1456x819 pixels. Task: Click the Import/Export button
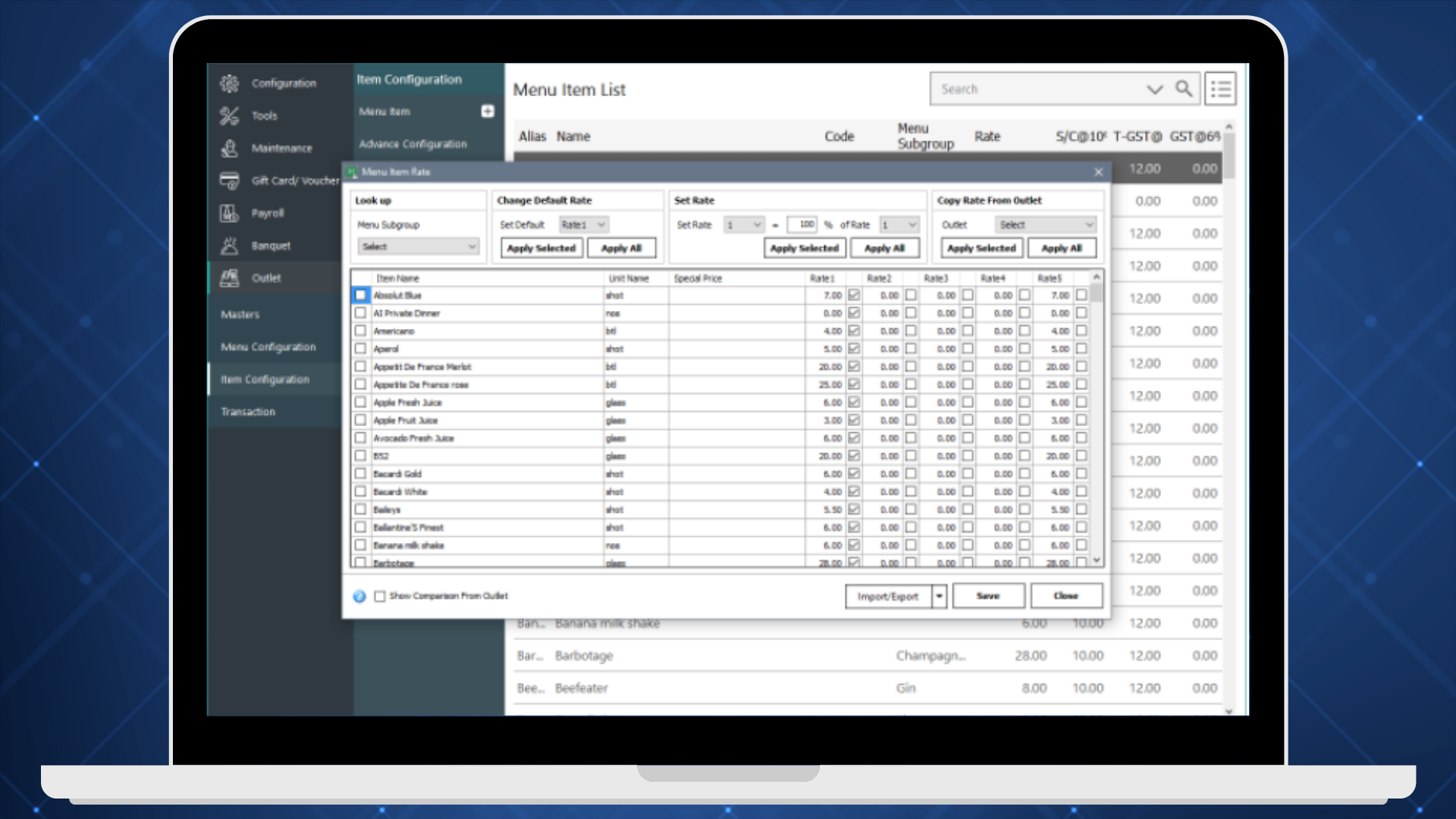[x=887, y=596]
